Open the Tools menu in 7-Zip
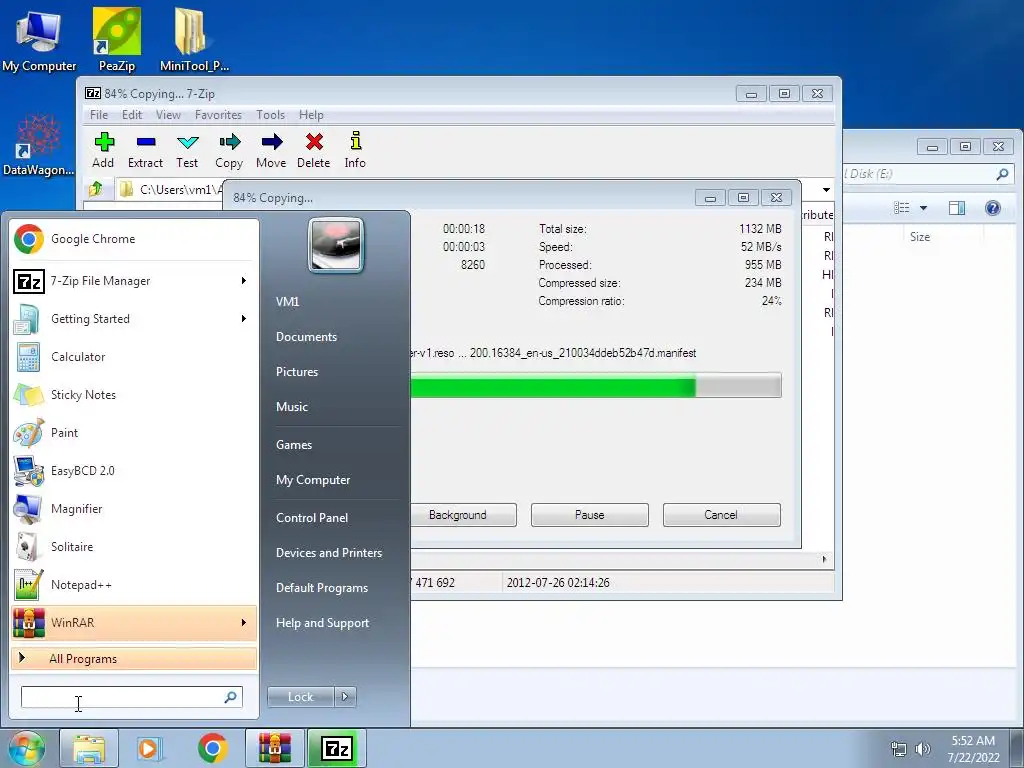Viewport: 1024px width, 768px height. pos(270,115)
